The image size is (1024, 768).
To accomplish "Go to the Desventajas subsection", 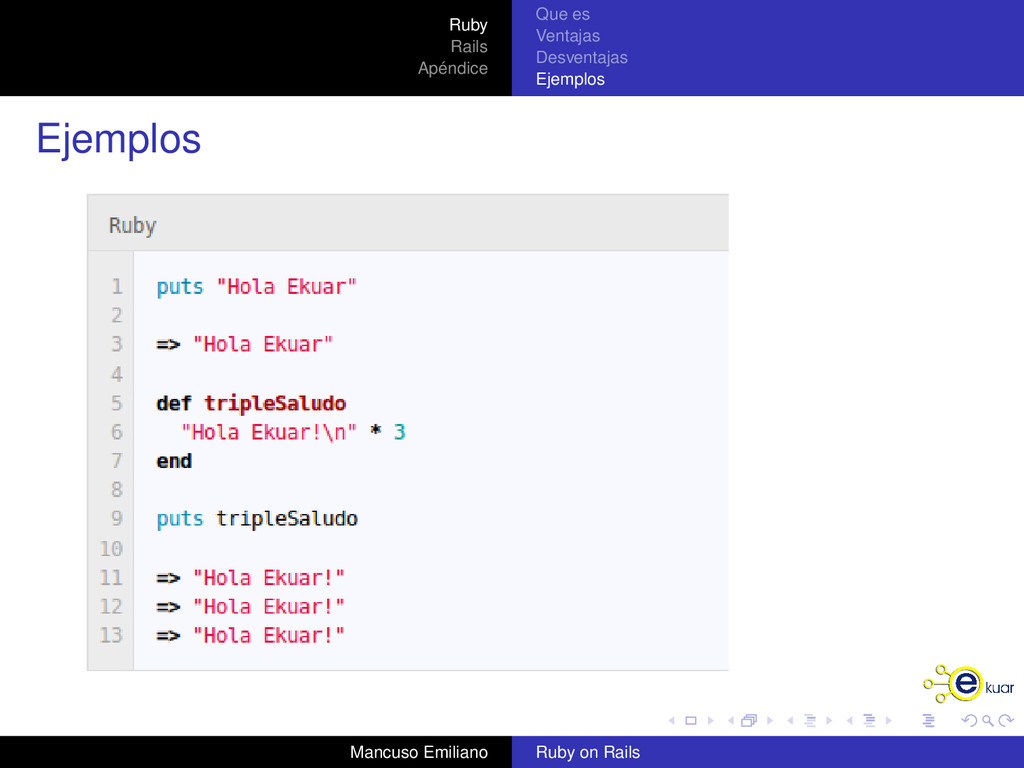I will 582,57.
